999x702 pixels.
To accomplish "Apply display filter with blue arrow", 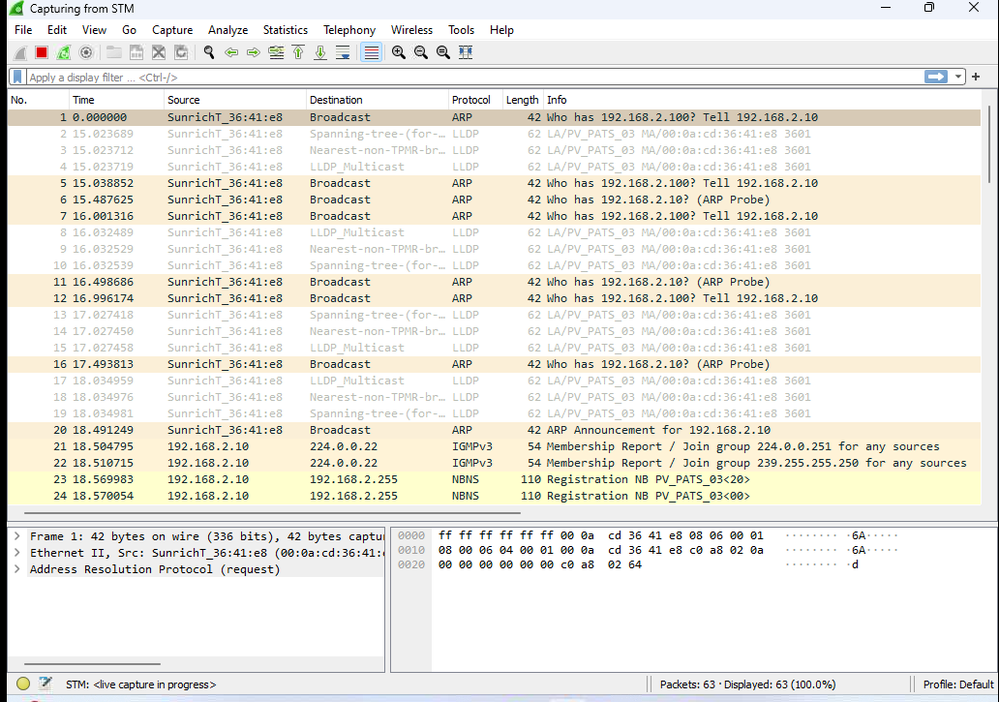I will click(935, 77).
